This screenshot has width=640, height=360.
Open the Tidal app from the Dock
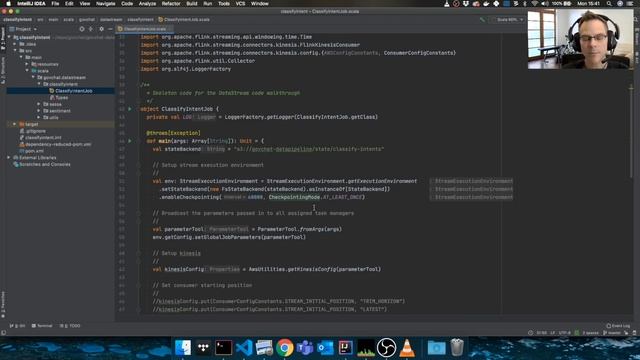(203, 348)
